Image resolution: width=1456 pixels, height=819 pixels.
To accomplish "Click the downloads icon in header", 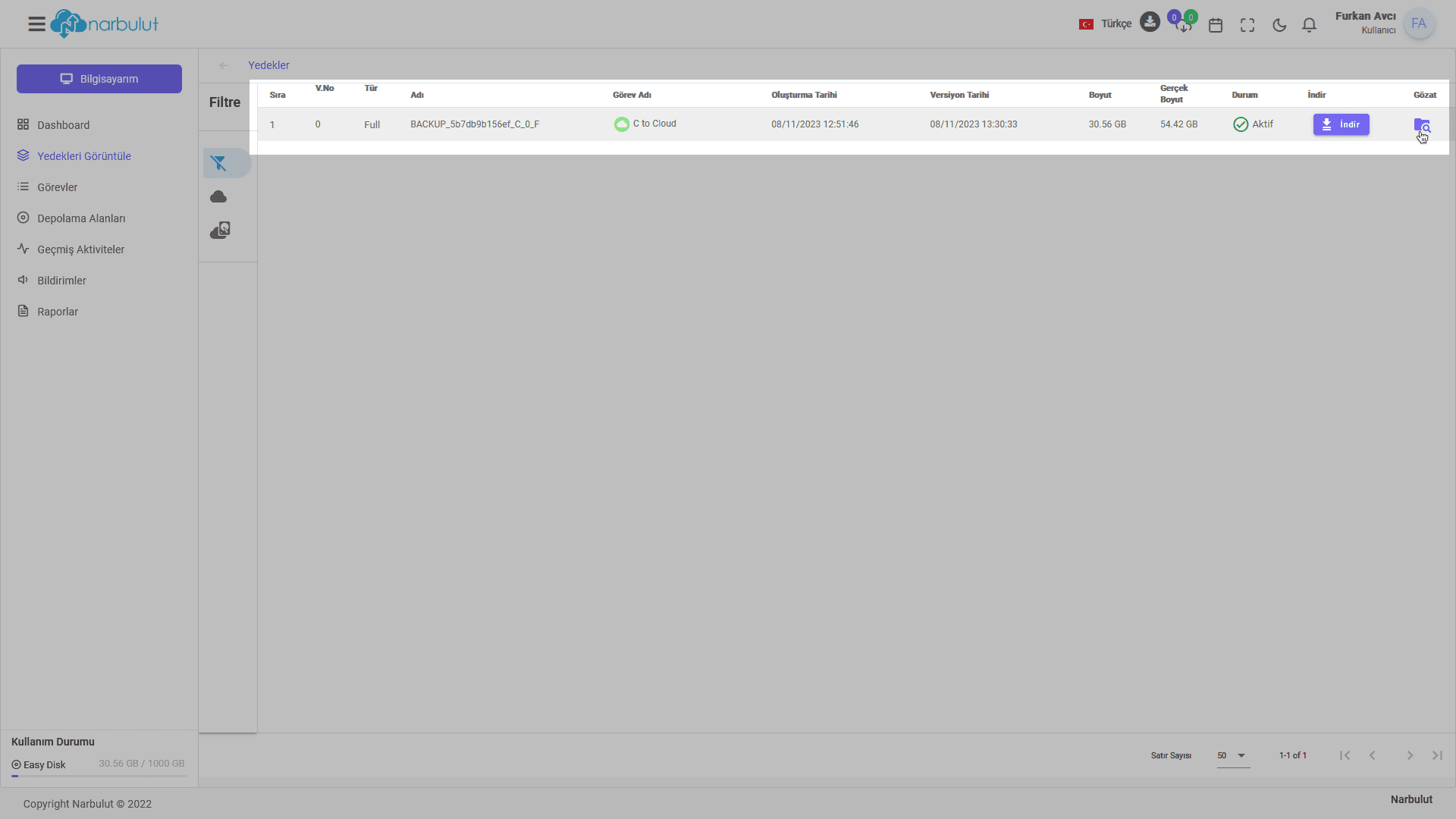I will point(1150,22).
